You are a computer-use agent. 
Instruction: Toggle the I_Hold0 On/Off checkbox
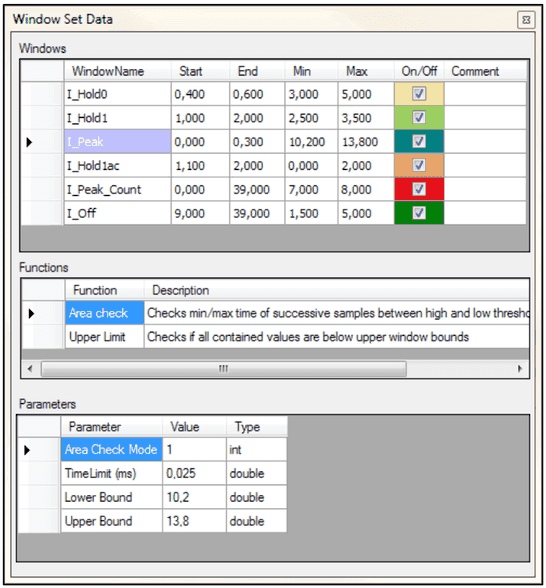coord(418,93)
